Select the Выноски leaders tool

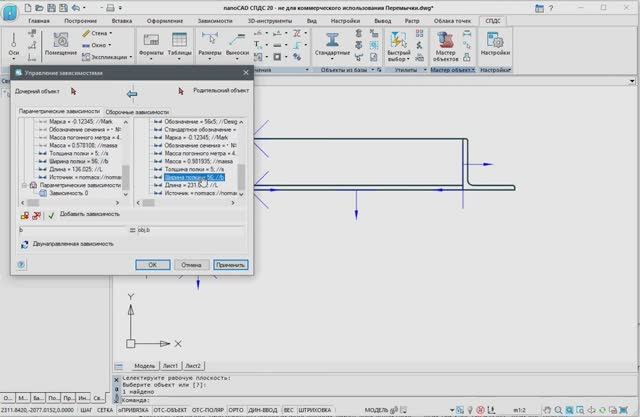coord(237,45)
